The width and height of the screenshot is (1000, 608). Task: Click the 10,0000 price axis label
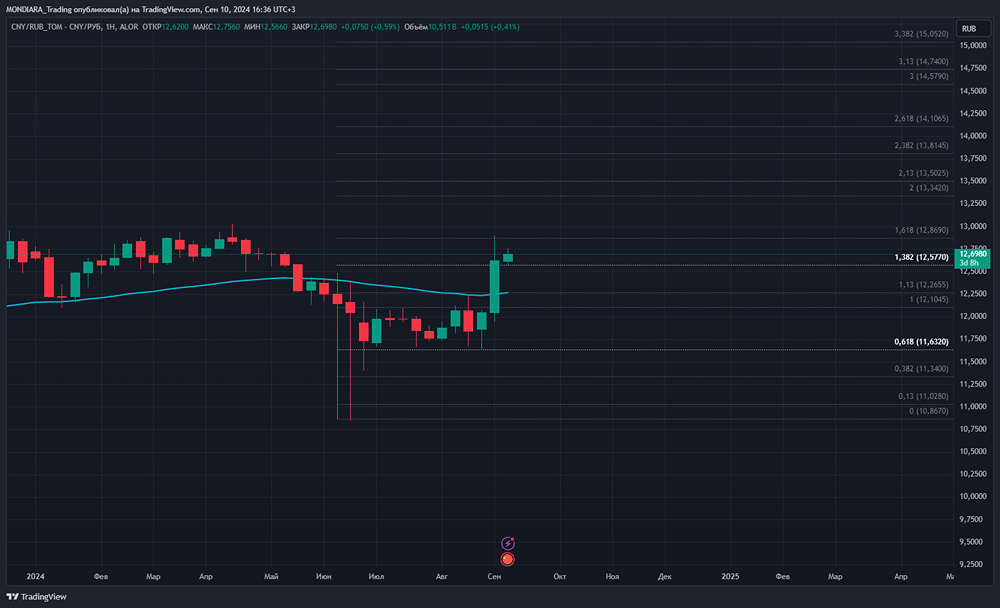(973, 496)
